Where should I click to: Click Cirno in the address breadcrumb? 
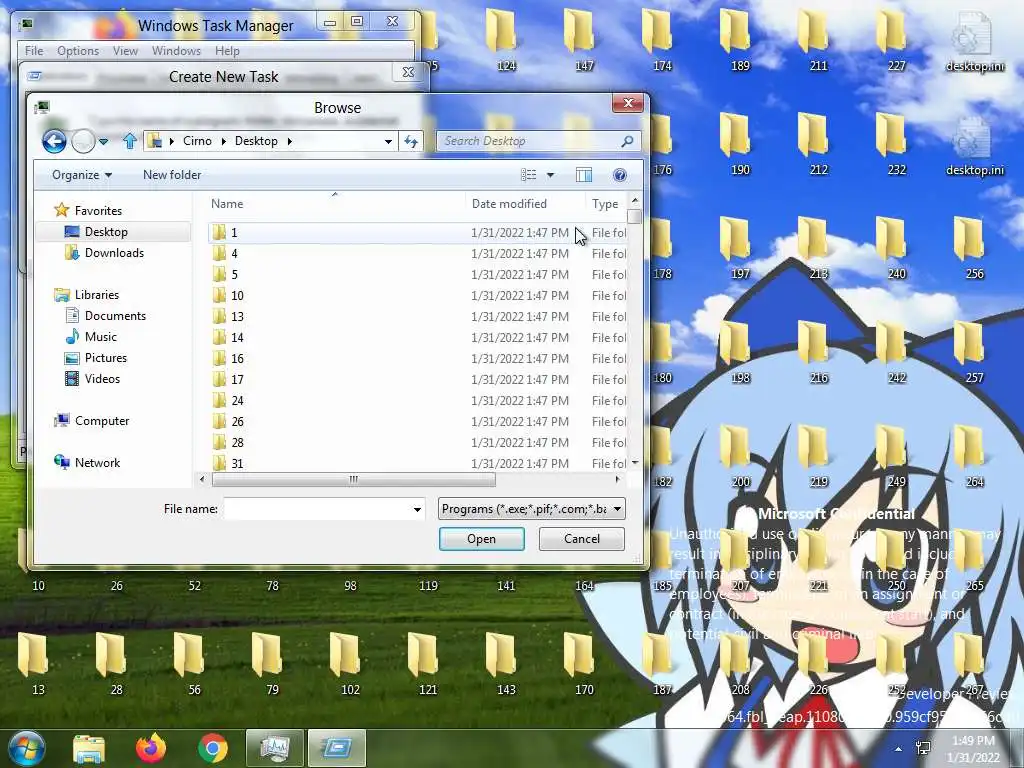click(197, 141)
